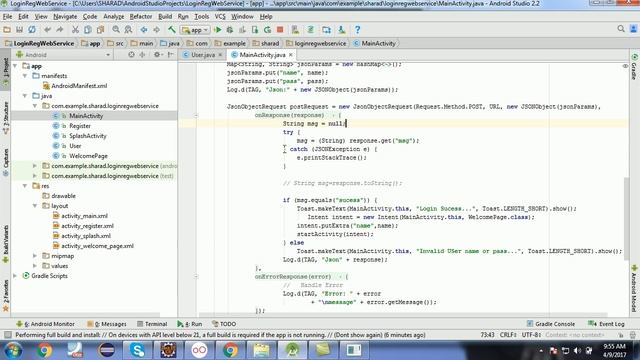The width and height of the screenshot is (640, 360).
Task: Collapse the manifests folder node
Action: (25, 76)
